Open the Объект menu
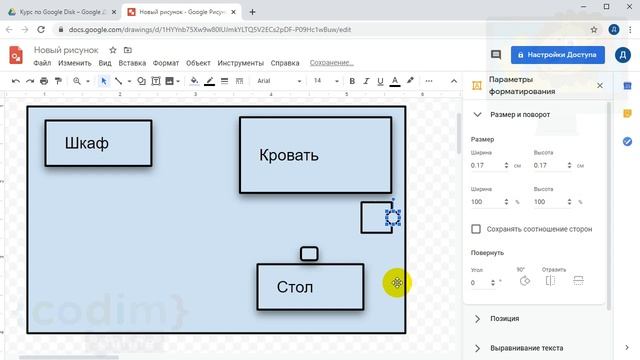 tap(198, 63)
